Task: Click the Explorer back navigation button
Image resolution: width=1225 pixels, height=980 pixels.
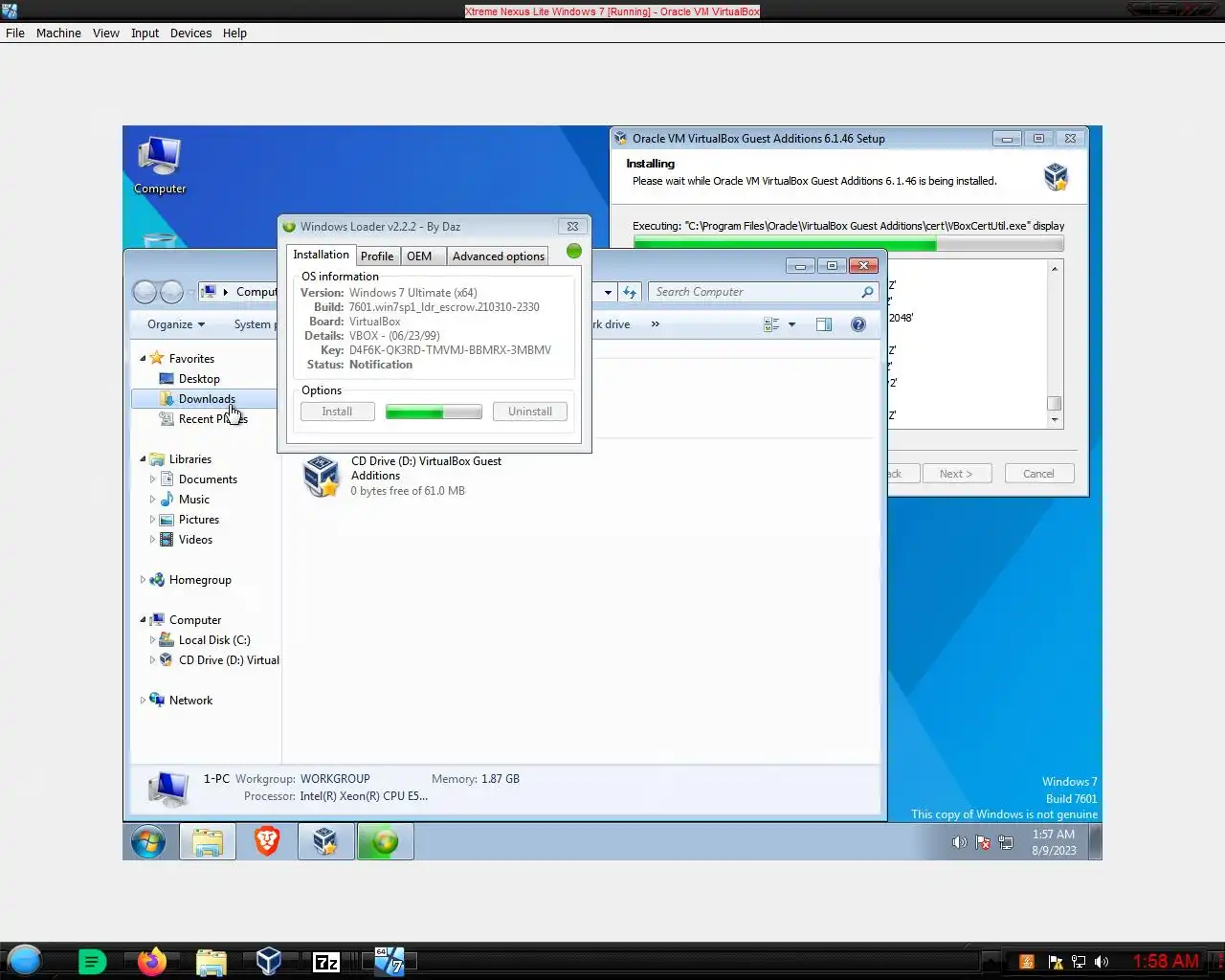Action: click(145, 292)
